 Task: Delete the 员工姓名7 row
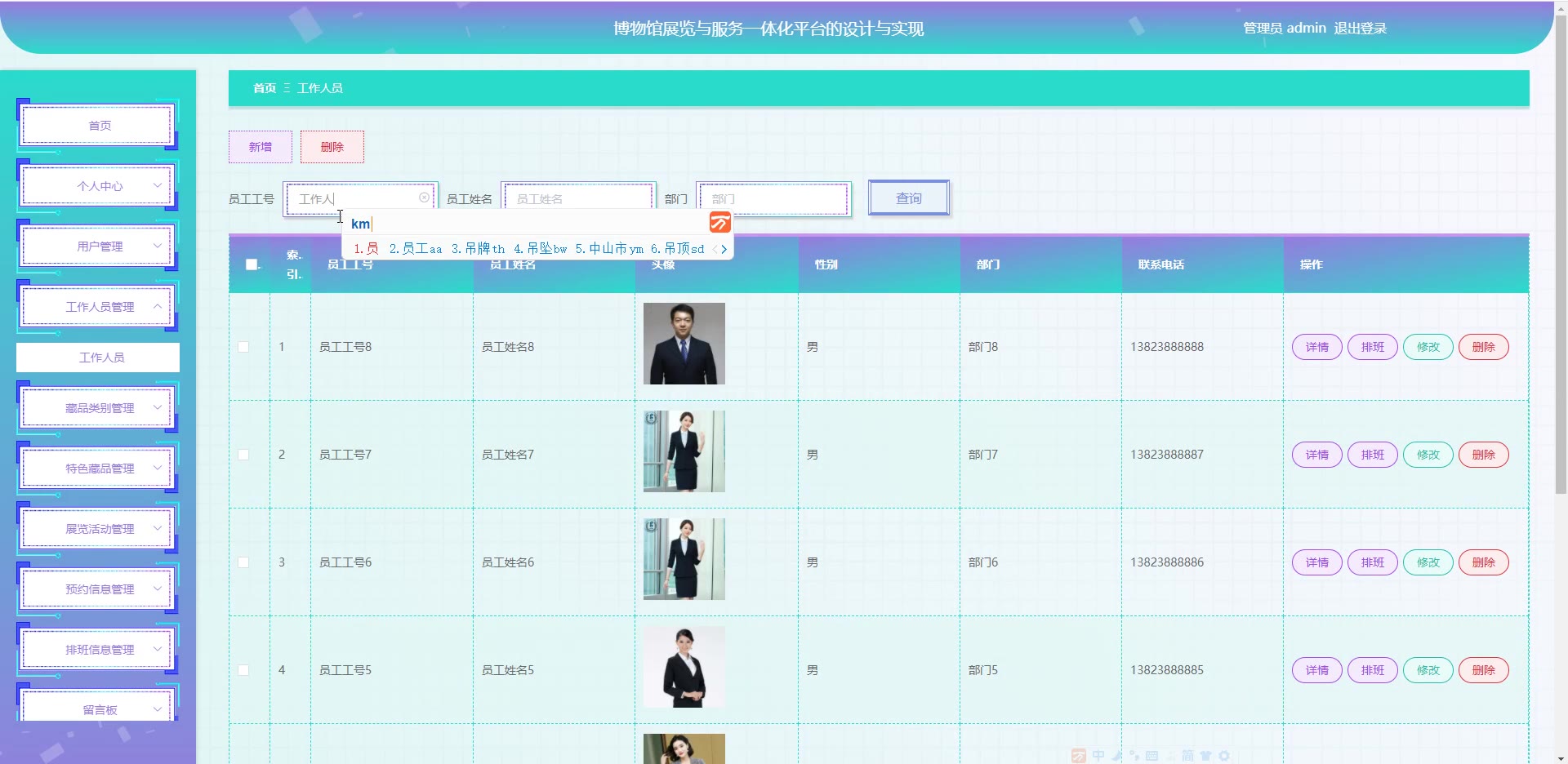1484,455
